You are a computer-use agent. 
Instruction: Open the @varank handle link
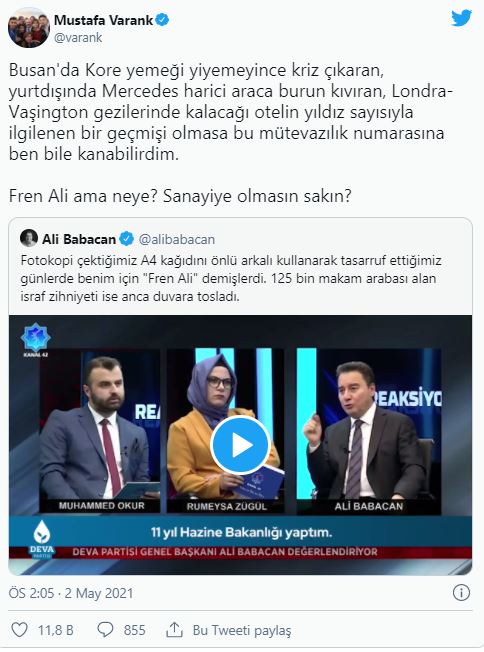point(78,37)
